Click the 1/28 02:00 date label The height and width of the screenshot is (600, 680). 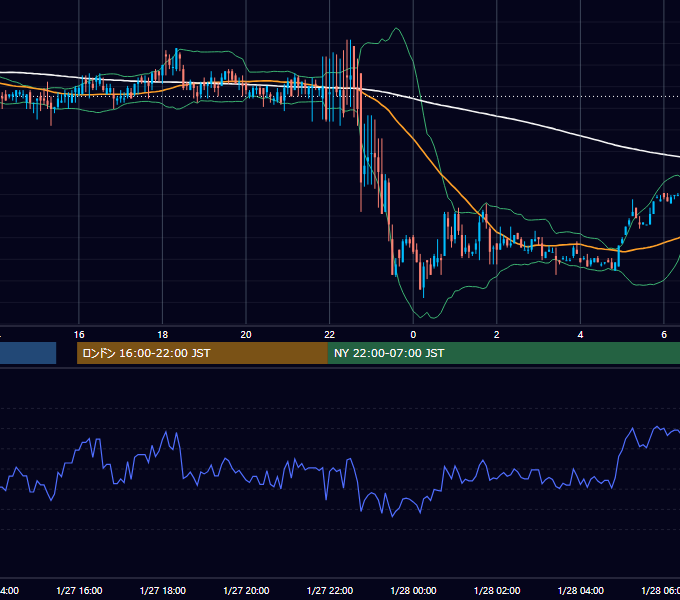click(x=497, y=590)
